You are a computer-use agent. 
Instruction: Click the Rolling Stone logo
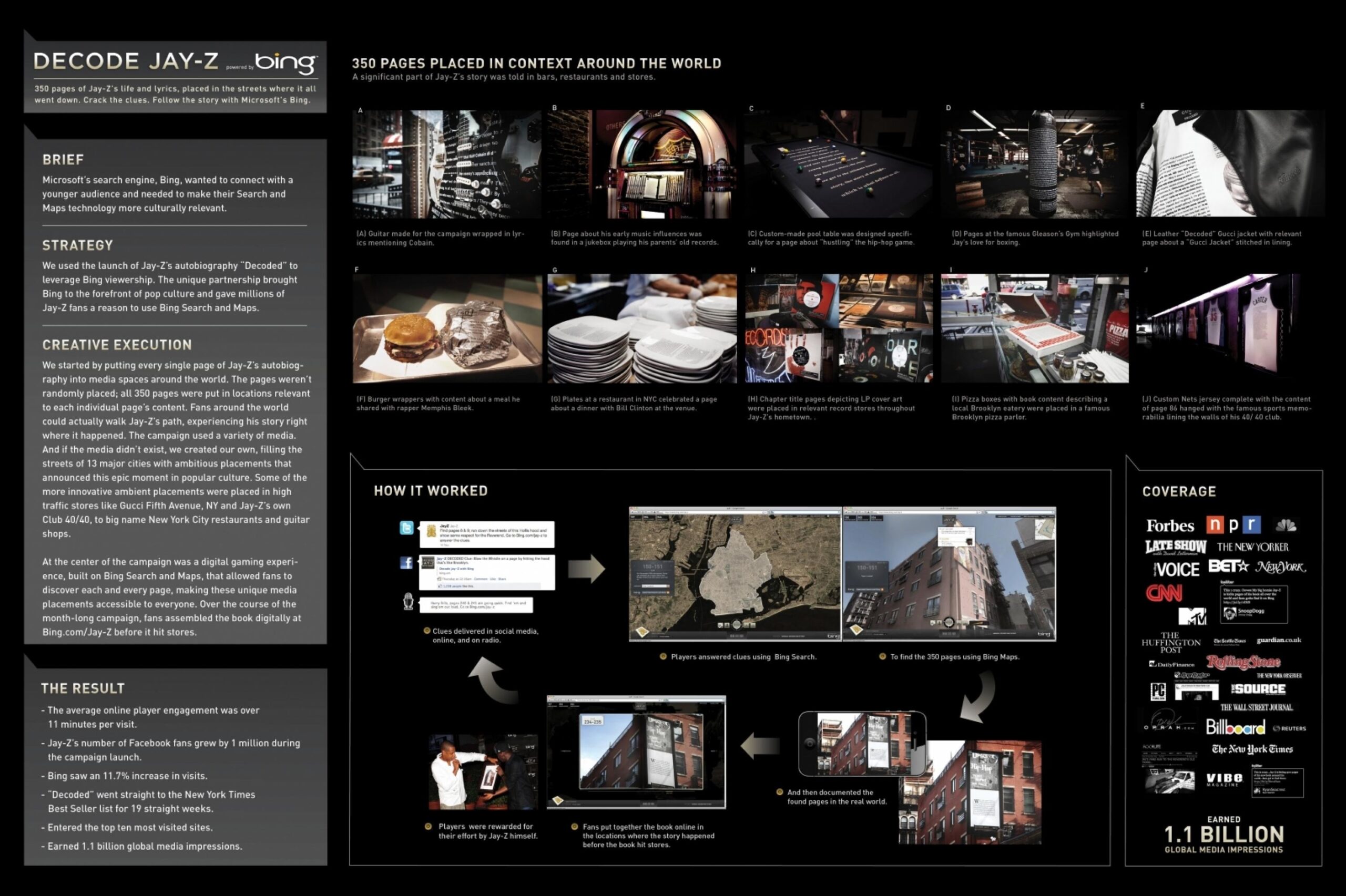pos(1243,662)
